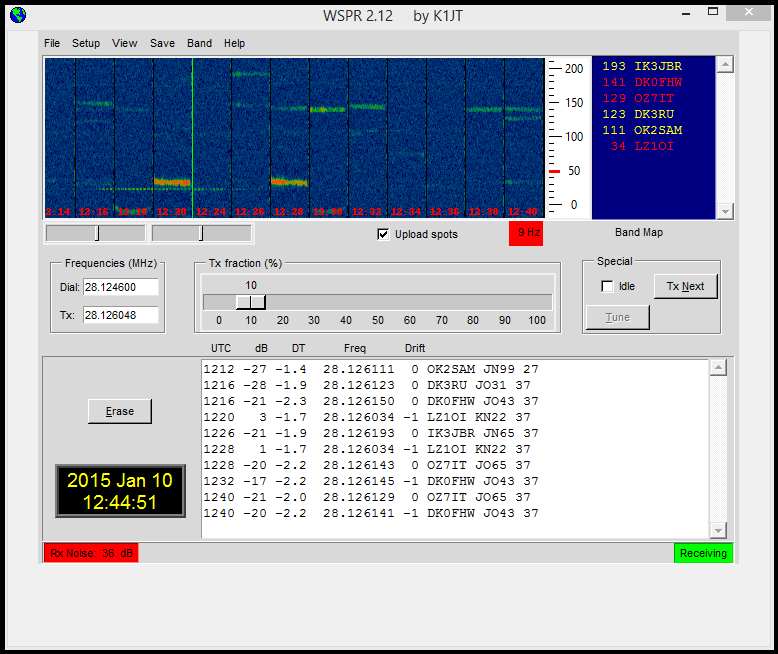Click the band map scroll down arrow
Viewport: 778px width, 654px height.
point(725,211)
